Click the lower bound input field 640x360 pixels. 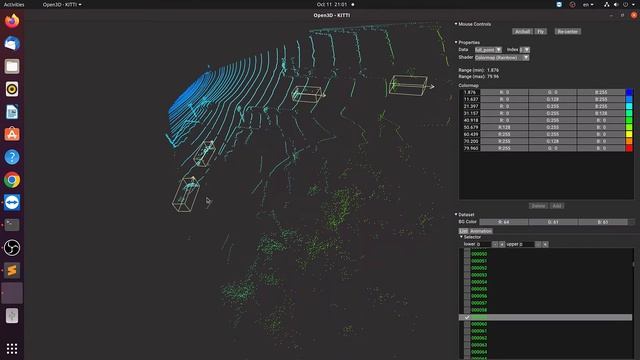coord(483,244)
